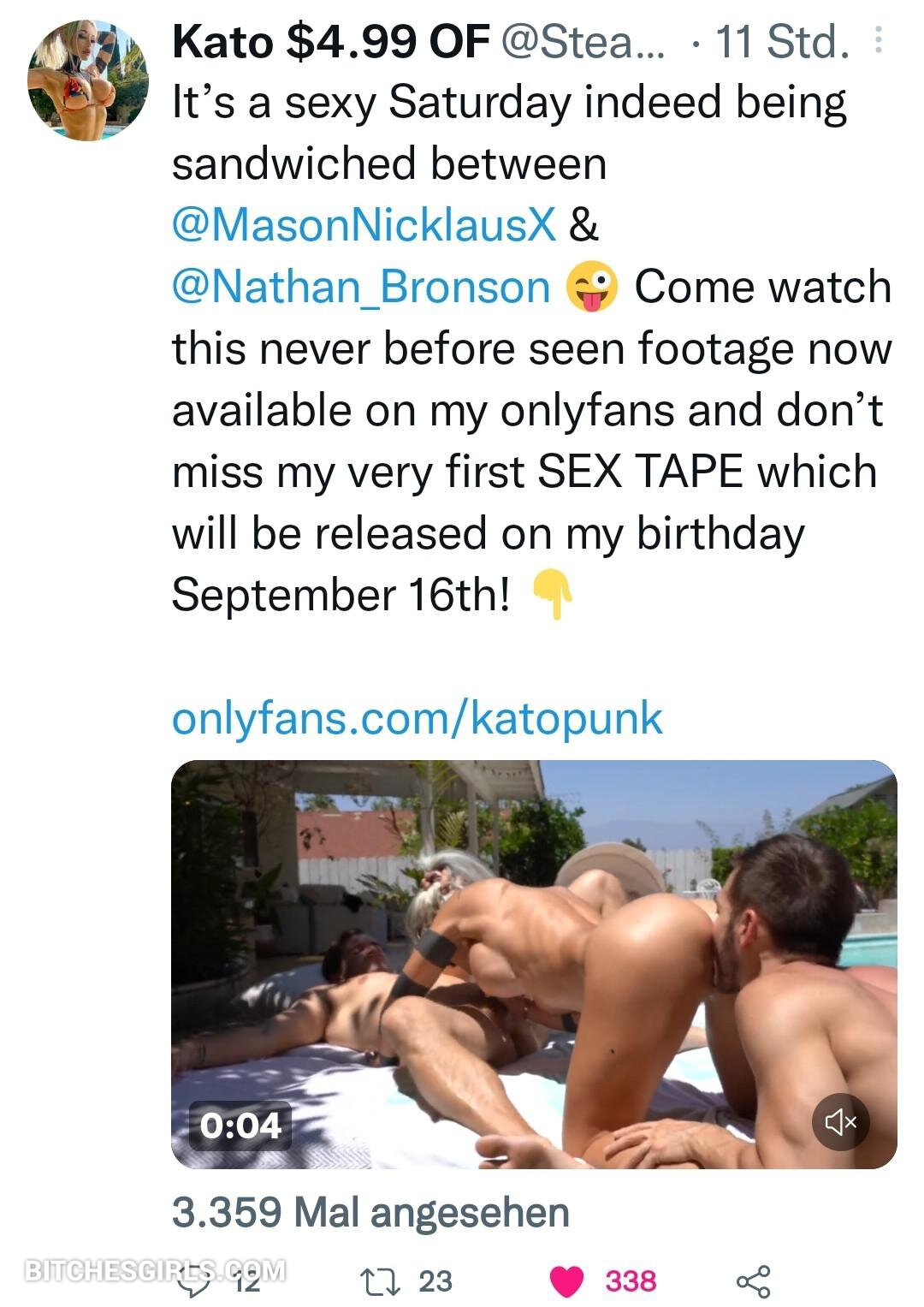Tap the retweet count showing 23
924x1307 pixels.
pyautogui.click(x=435, y=1280)
